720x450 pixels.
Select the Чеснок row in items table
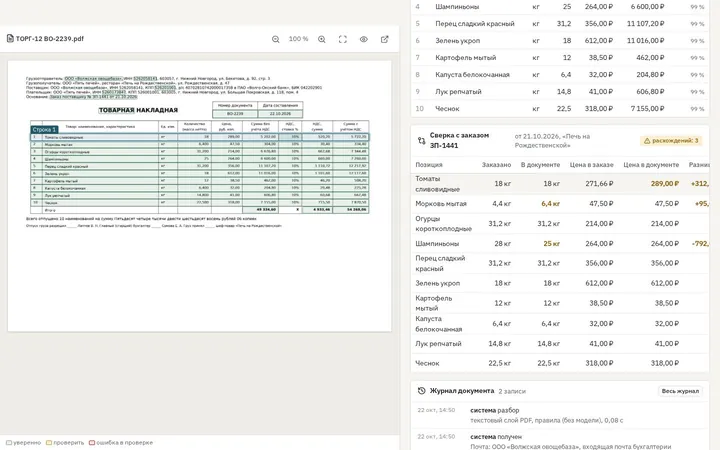click(560, 109)
